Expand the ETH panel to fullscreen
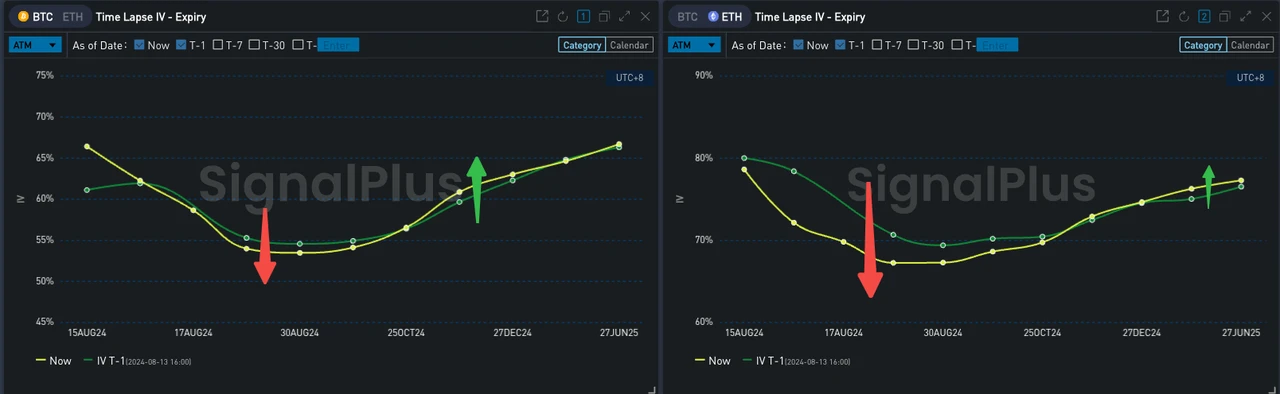Screen dimensions: 1280x394 click(1245, 16)
